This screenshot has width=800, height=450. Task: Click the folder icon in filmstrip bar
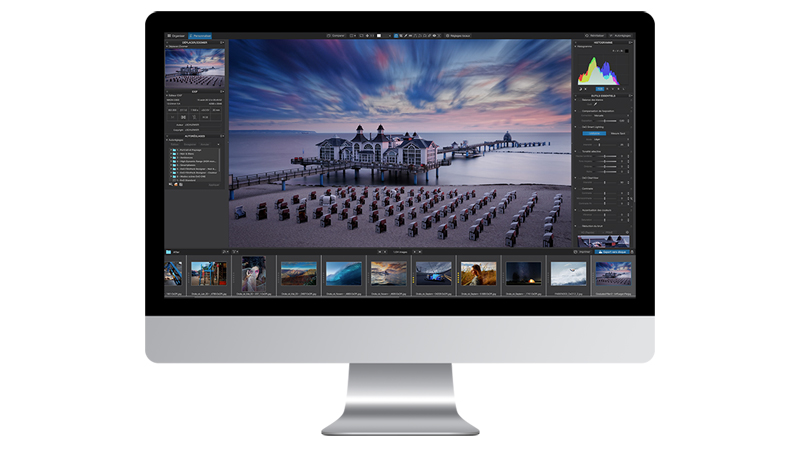click(170, 251)
